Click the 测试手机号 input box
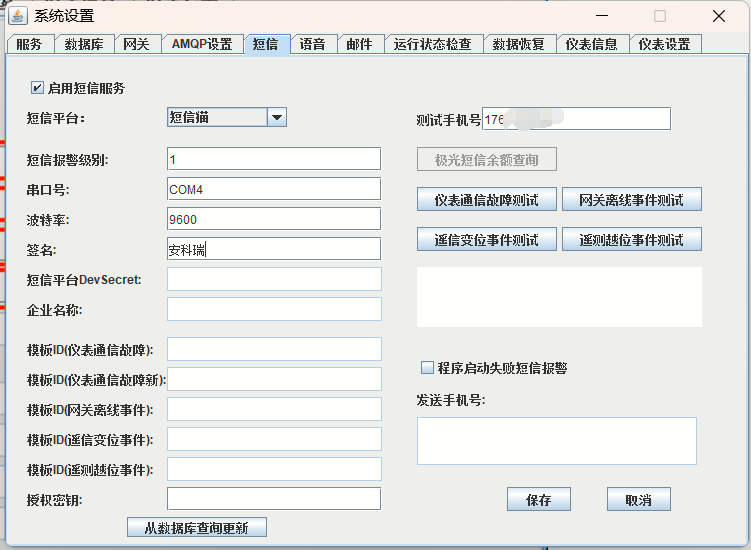 tap(576, 119)
